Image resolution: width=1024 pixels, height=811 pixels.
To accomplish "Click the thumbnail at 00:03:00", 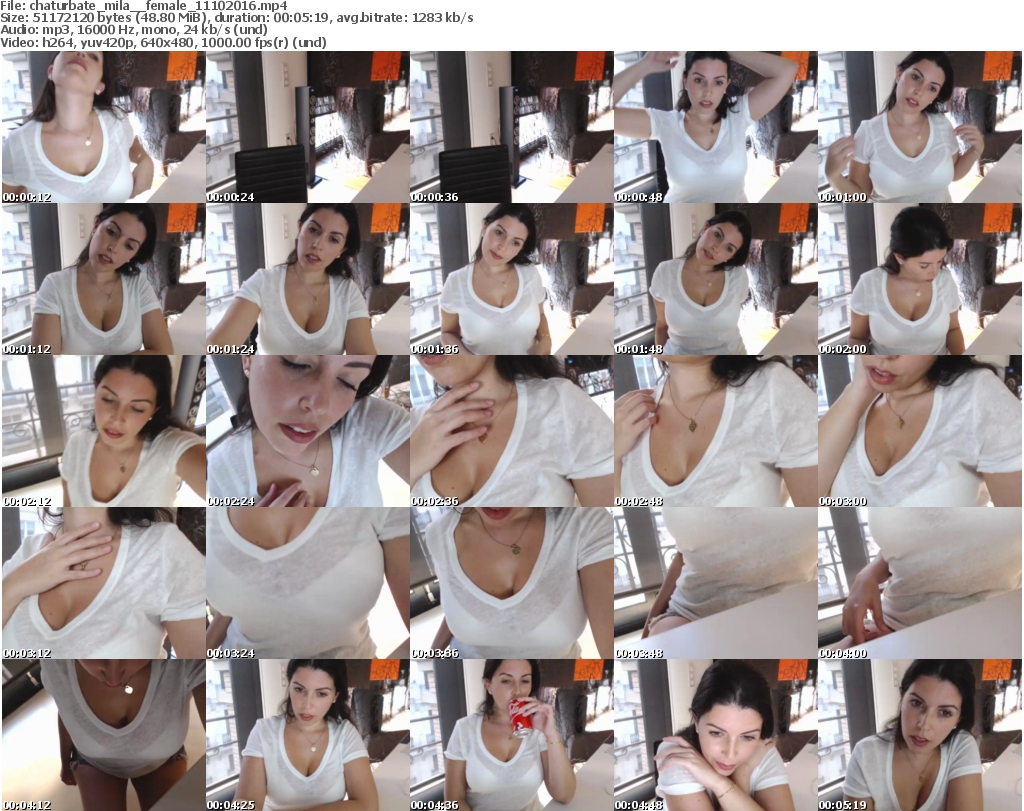I will click(920, 431).
